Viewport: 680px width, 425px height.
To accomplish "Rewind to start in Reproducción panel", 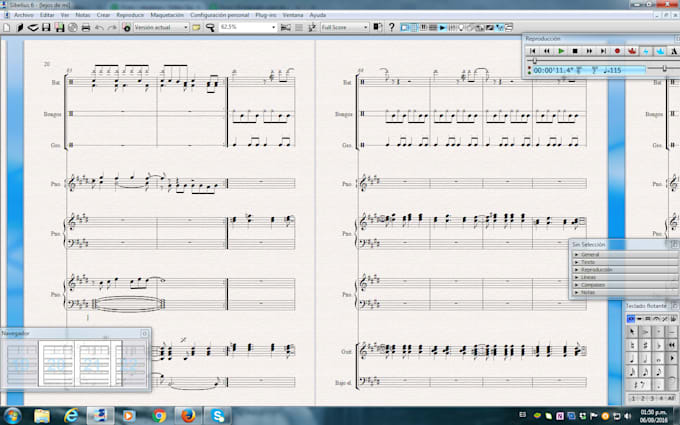I will (x=533, y=51).
